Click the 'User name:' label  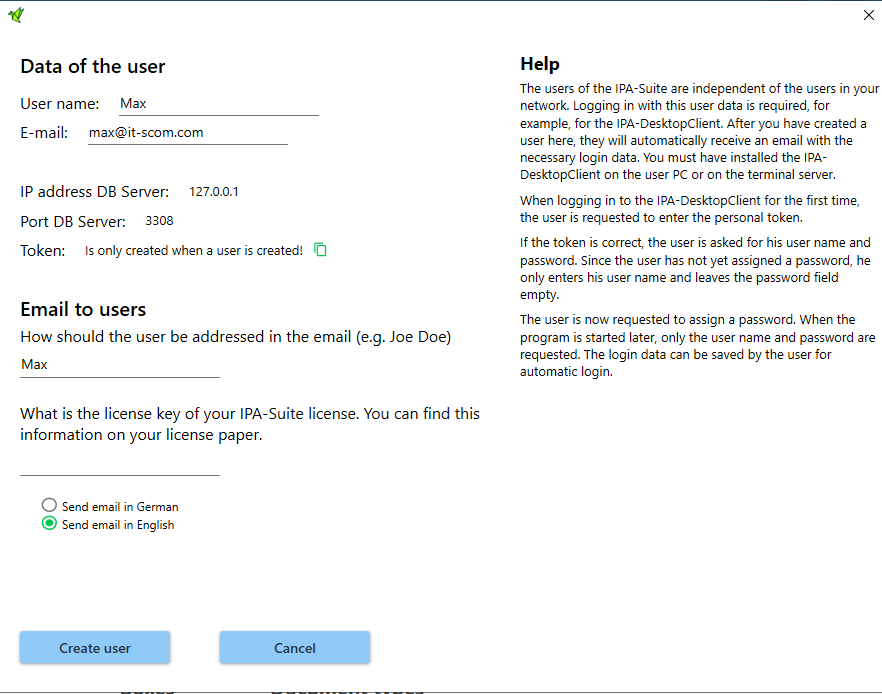[x=60, y=104]
